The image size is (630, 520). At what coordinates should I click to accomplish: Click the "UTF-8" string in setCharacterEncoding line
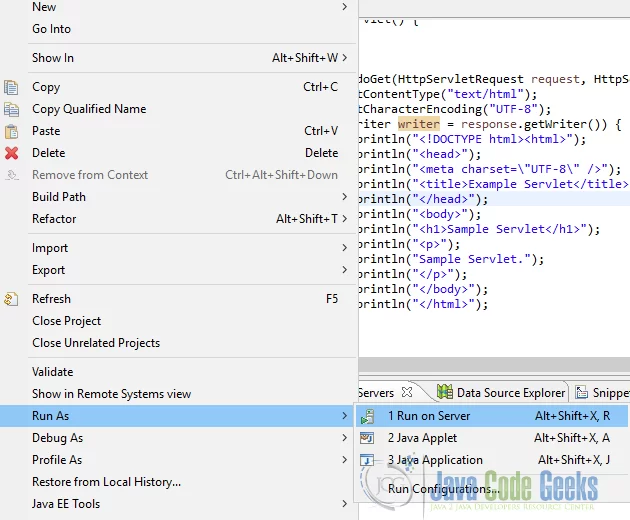click(x=513, y=109)
